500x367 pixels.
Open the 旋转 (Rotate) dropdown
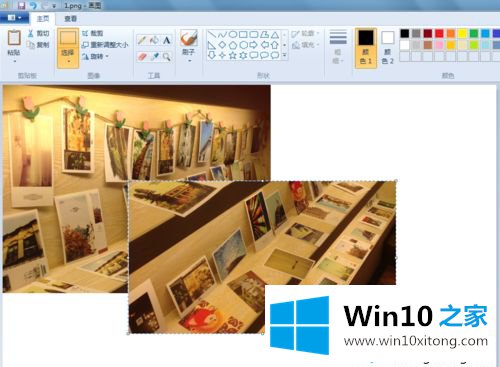pyautogui.click(x=95, y=56)
